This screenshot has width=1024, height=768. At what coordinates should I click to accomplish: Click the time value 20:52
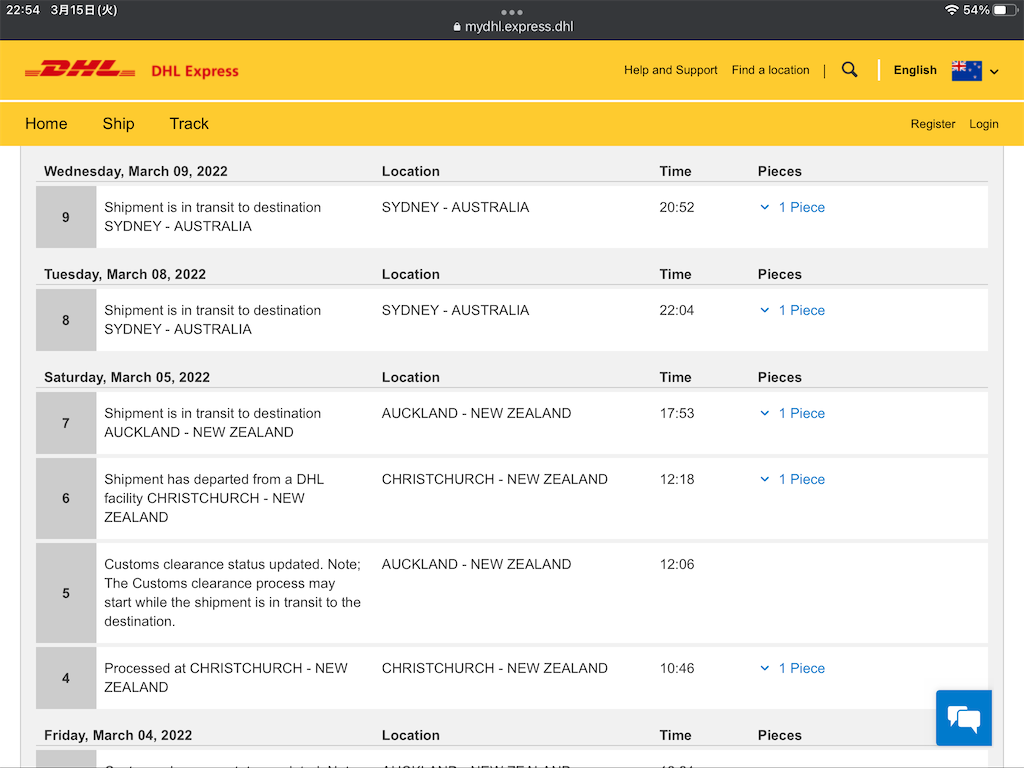[677, 207]
